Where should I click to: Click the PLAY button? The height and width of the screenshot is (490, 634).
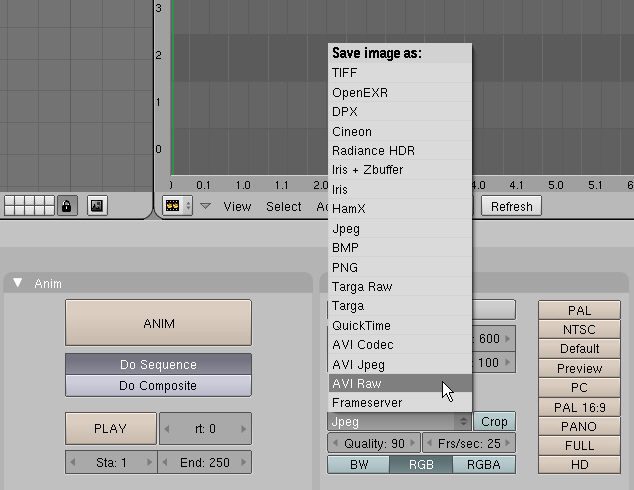click(110, 428)
